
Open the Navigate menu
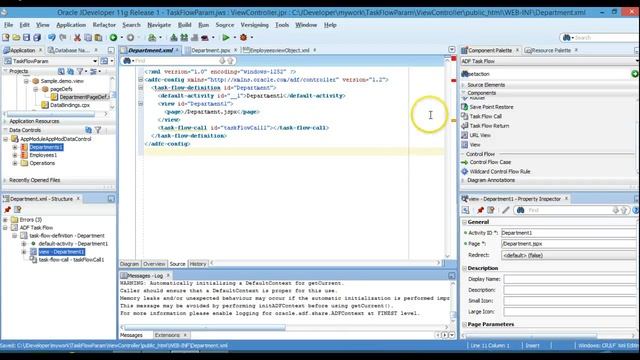[159, 25]
